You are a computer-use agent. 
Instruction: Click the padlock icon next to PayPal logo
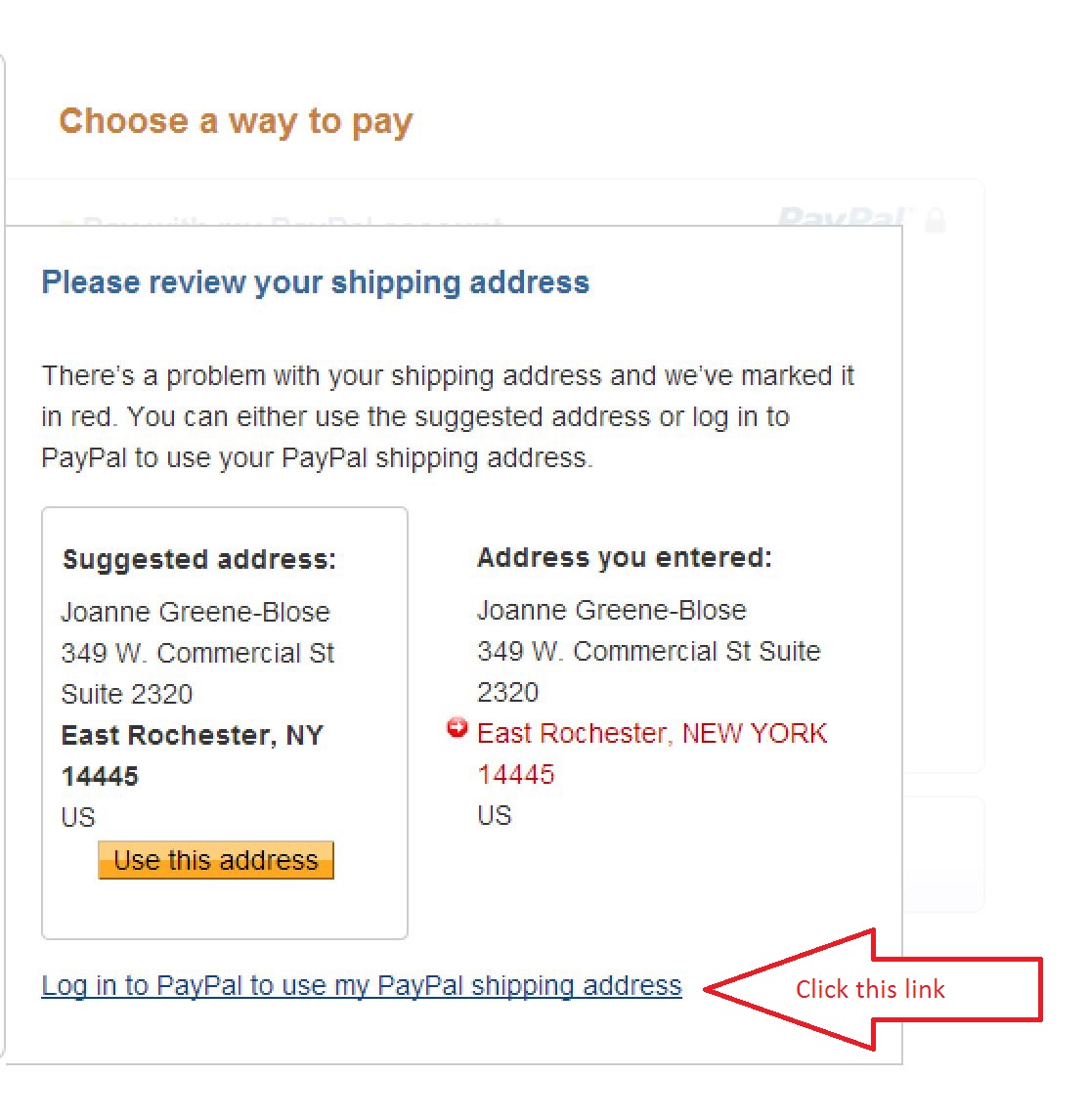pyautogui.click(x=936, y=220)
